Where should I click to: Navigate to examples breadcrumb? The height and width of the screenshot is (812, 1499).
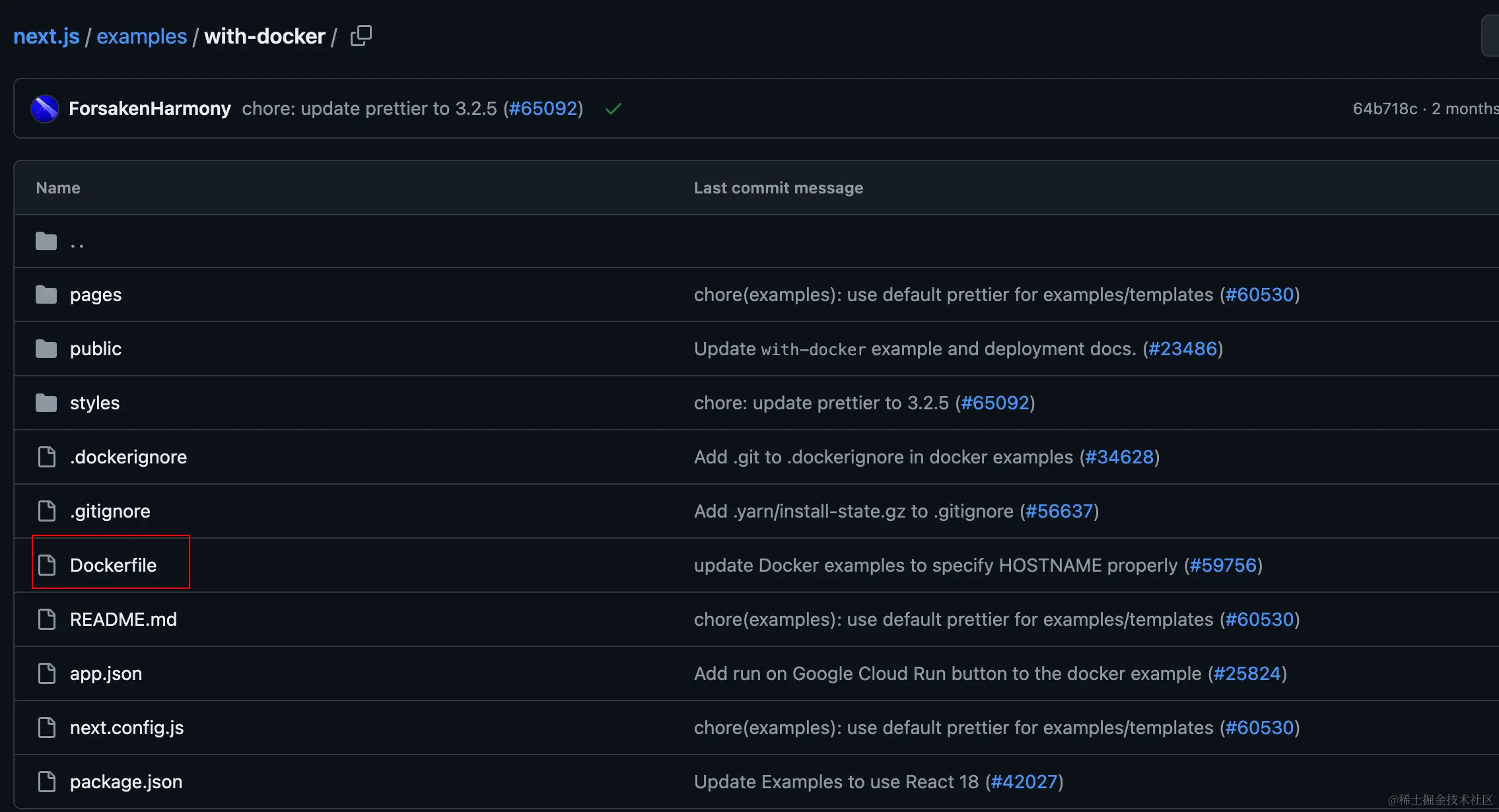pyautogui.click(x=142, y=36)
